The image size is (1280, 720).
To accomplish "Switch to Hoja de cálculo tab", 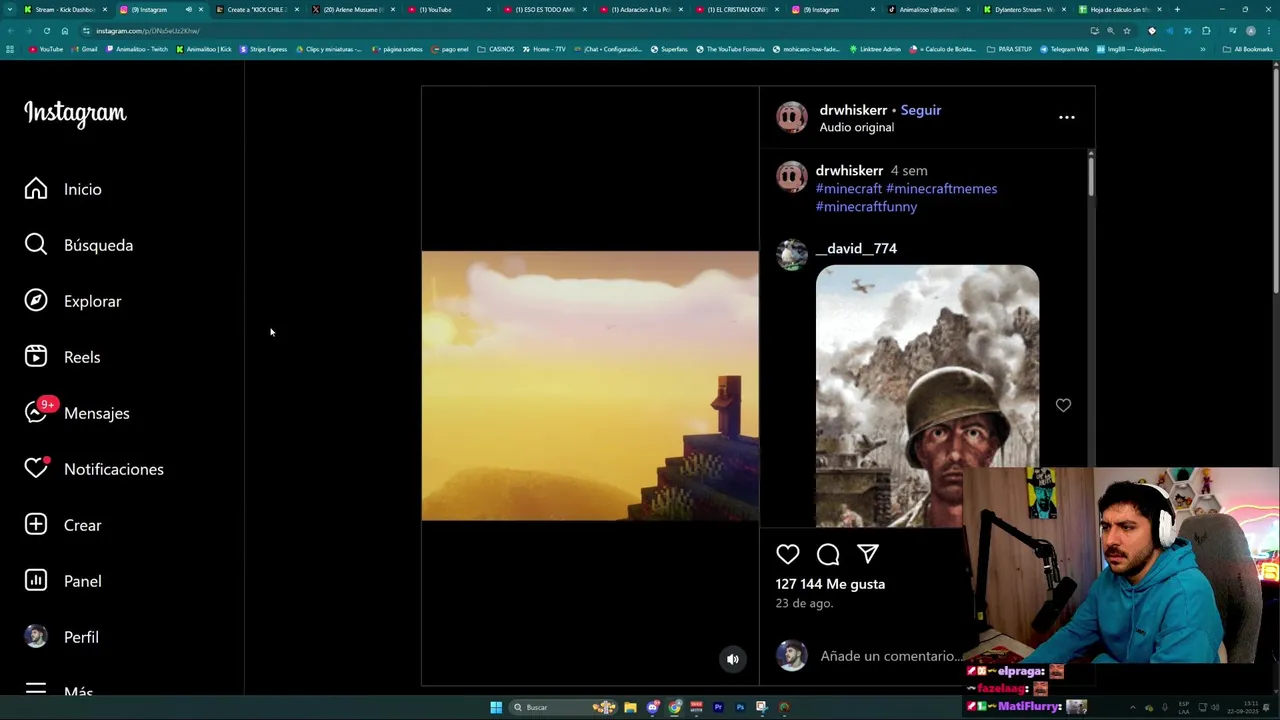I will click(x=1120, y=9).
